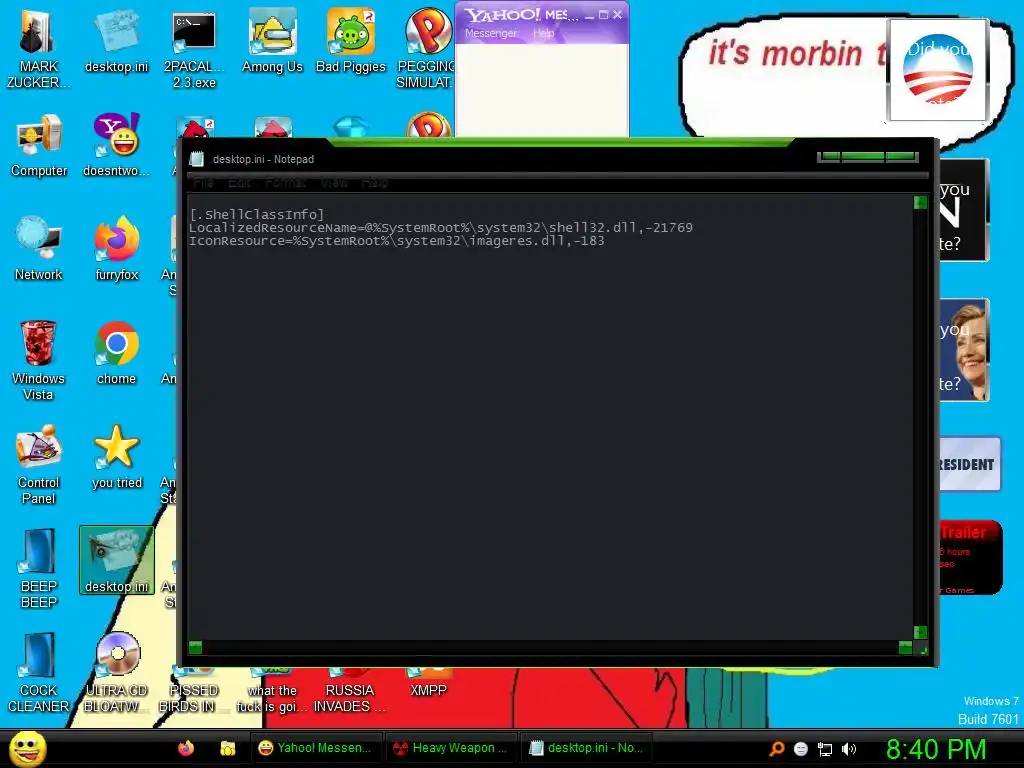Click the Hillary Clinton photo desktop gadget

(965, 350)
